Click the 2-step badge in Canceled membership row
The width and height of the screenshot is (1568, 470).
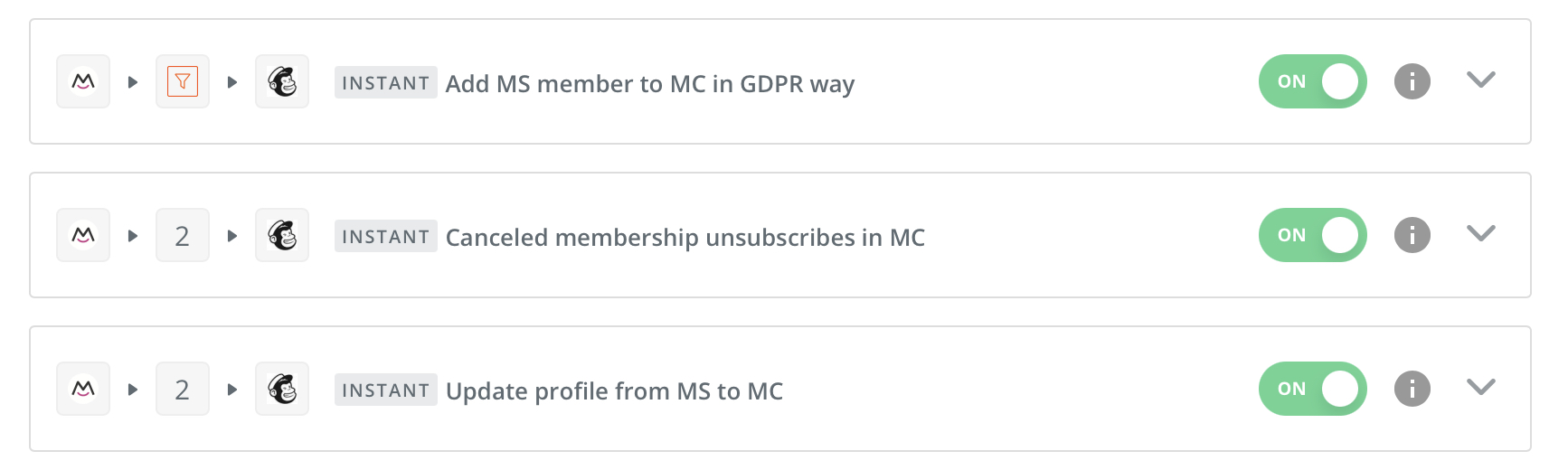(183, 235)
